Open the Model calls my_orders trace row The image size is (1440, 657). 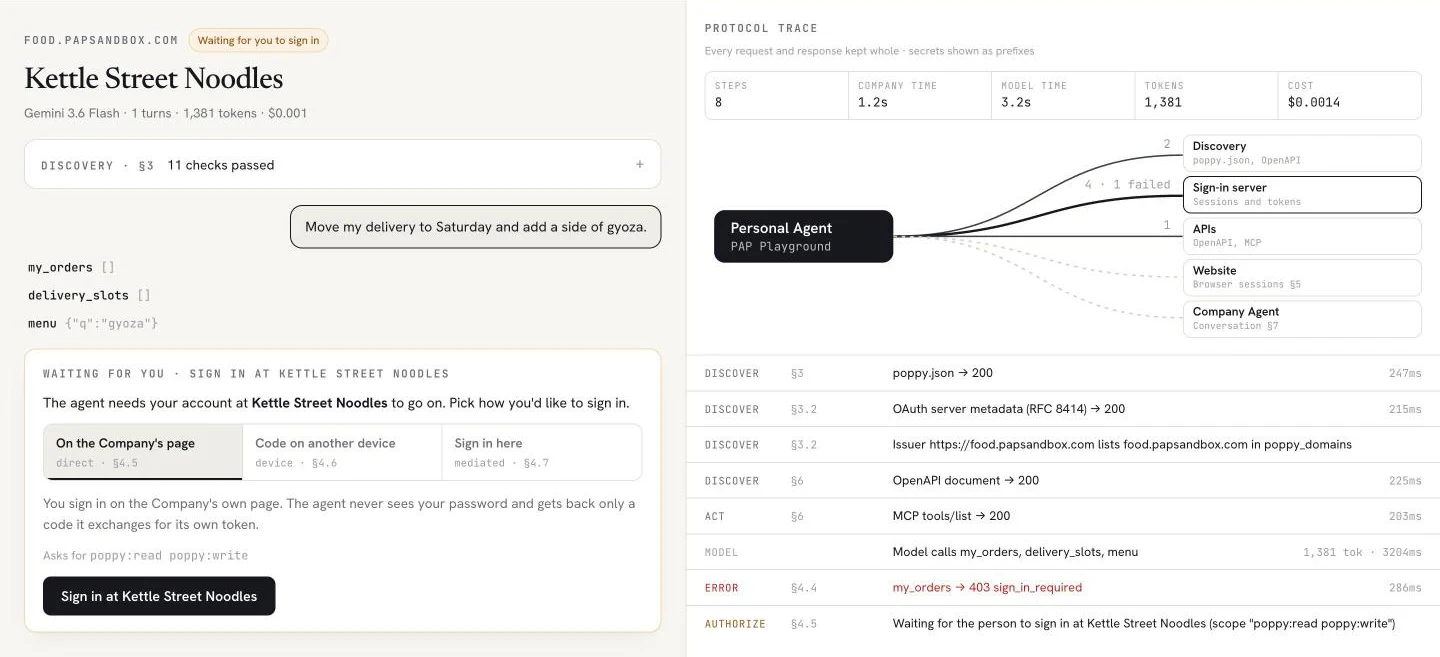[x=1063, y=552]
